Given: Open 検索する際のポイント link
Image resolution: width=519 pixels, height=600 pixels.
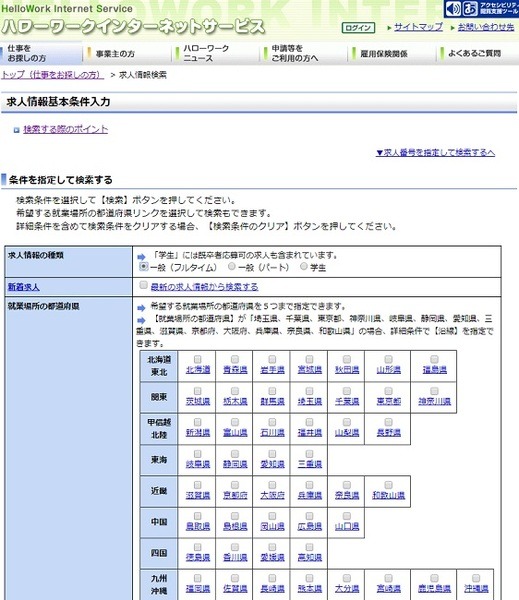Looking at the screenshot, I should (x=65, y=129).
